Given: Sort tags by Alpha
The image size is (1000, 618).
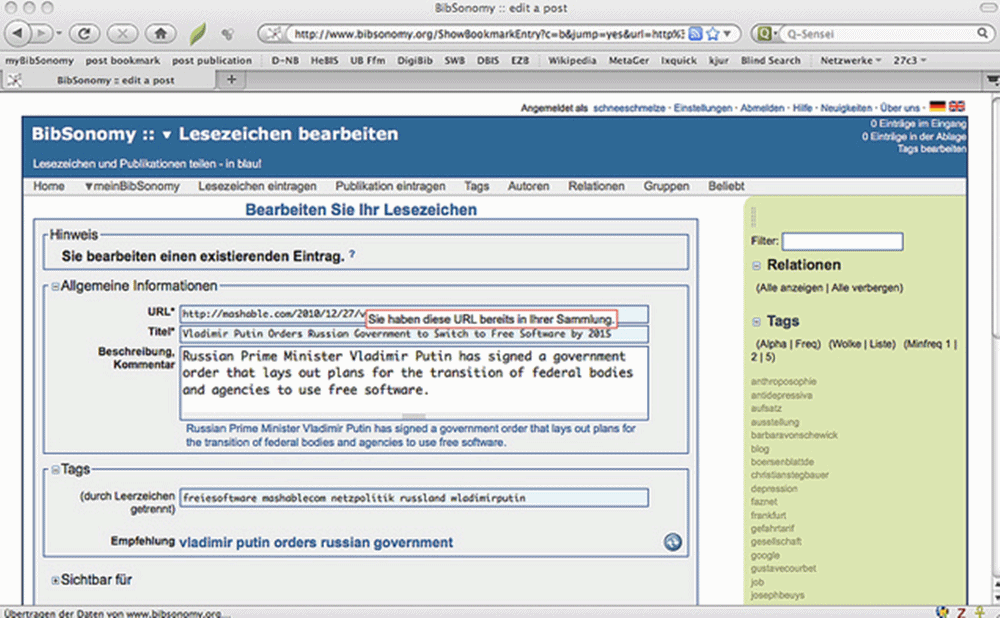Looking at the screenshot, I should point(772,344).
